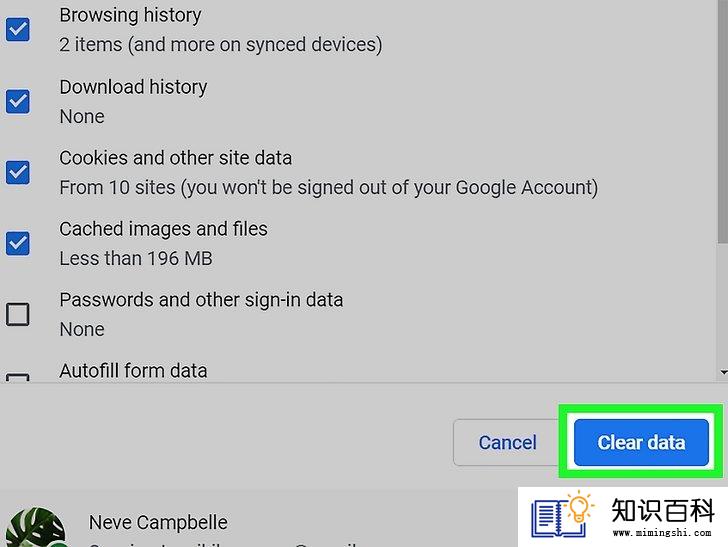
Task: Click the Cookies and other site data label
Action: [x=176, y=158]
